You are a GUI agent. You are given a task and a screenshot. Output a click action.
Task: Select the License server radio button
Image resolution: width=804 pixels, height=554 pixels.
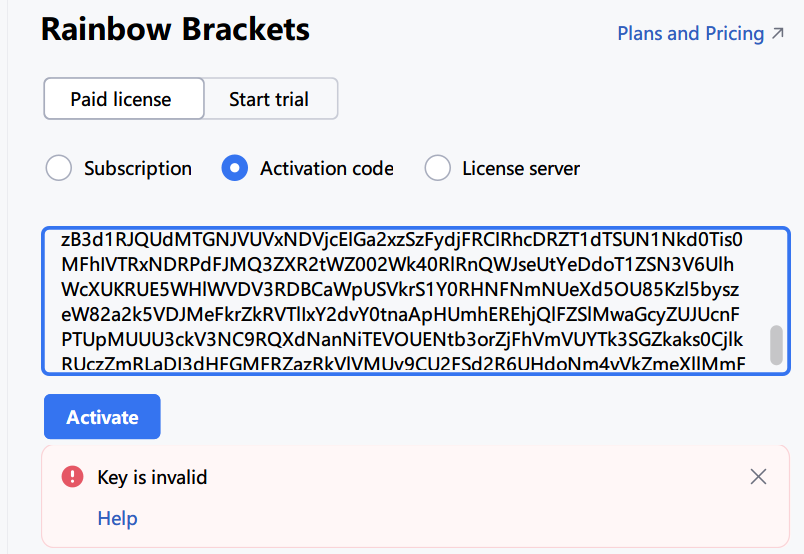(437, 168)
